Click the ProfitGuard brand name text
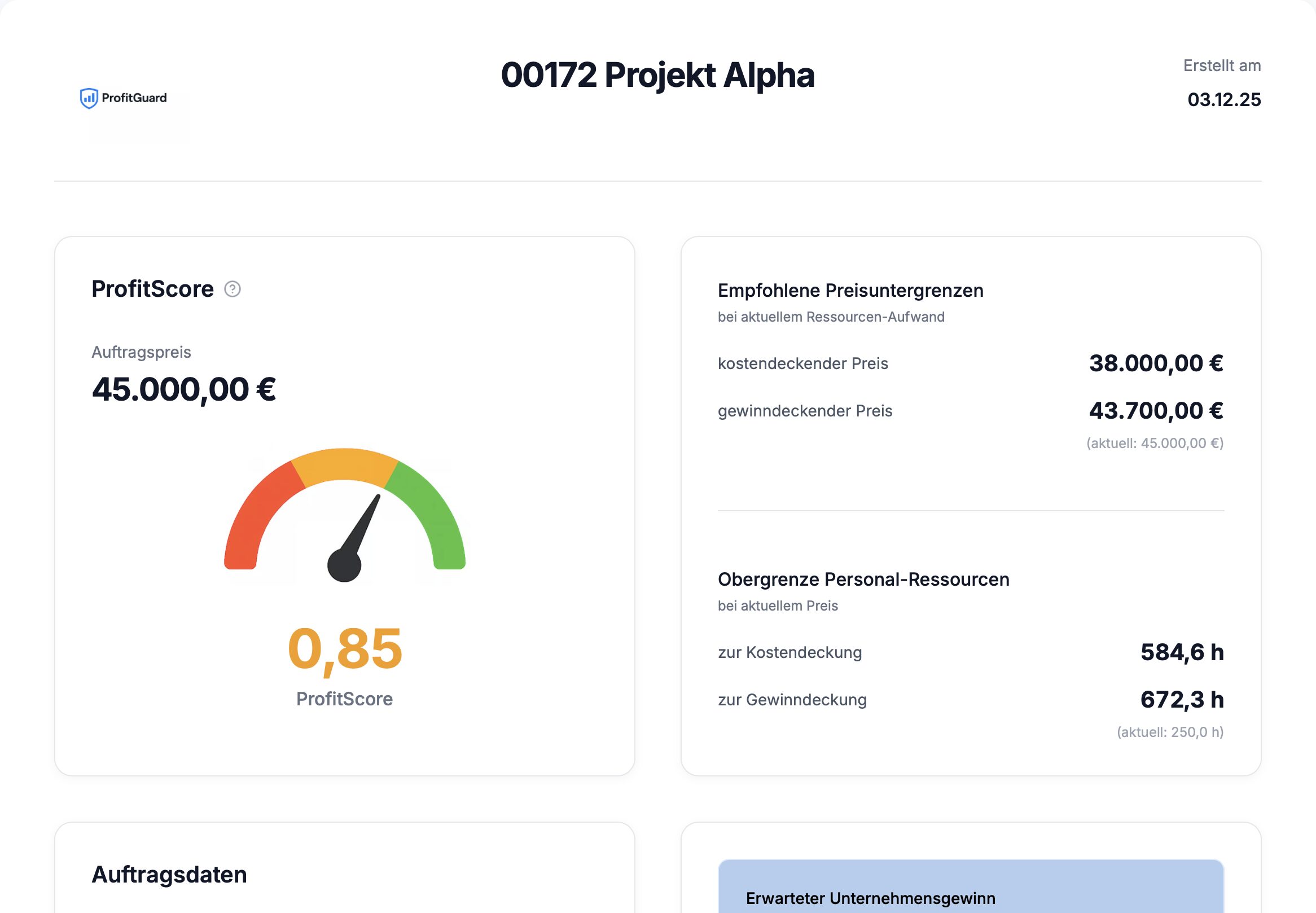 (x=134, y=98)
